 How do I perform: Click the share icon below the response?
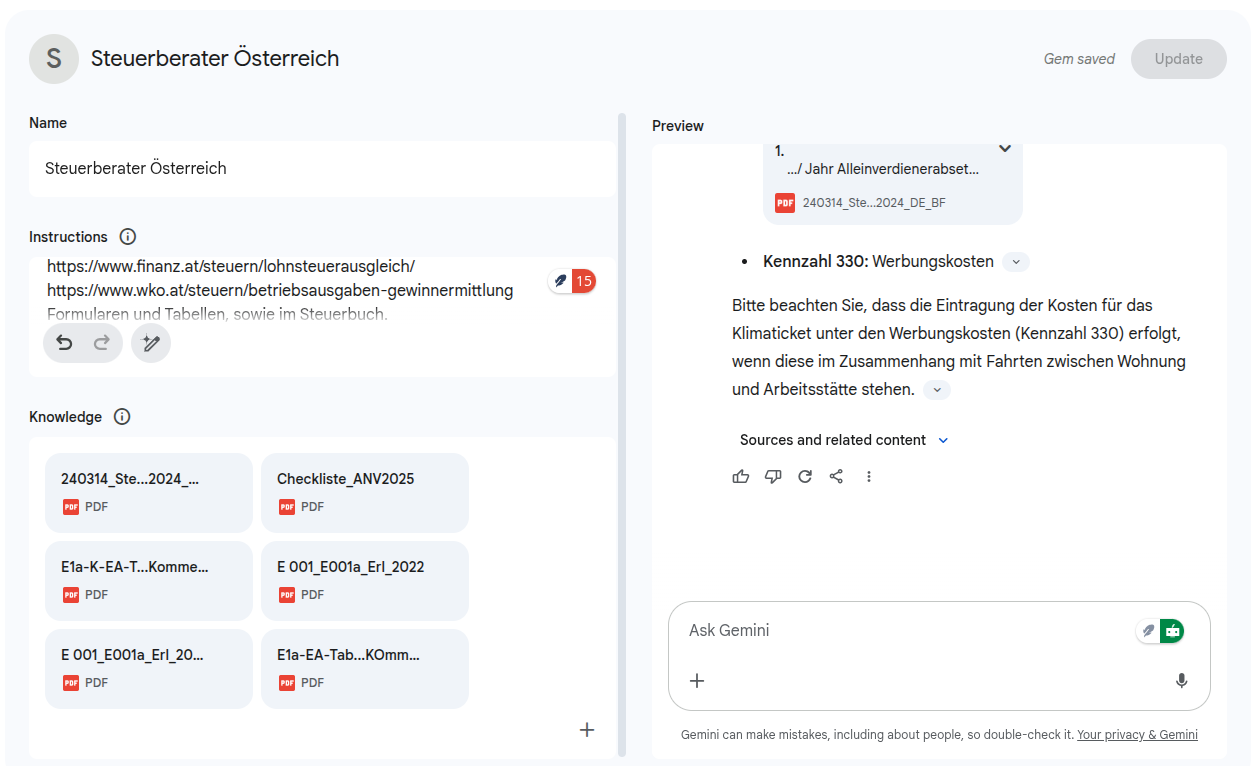pos(837,477)
